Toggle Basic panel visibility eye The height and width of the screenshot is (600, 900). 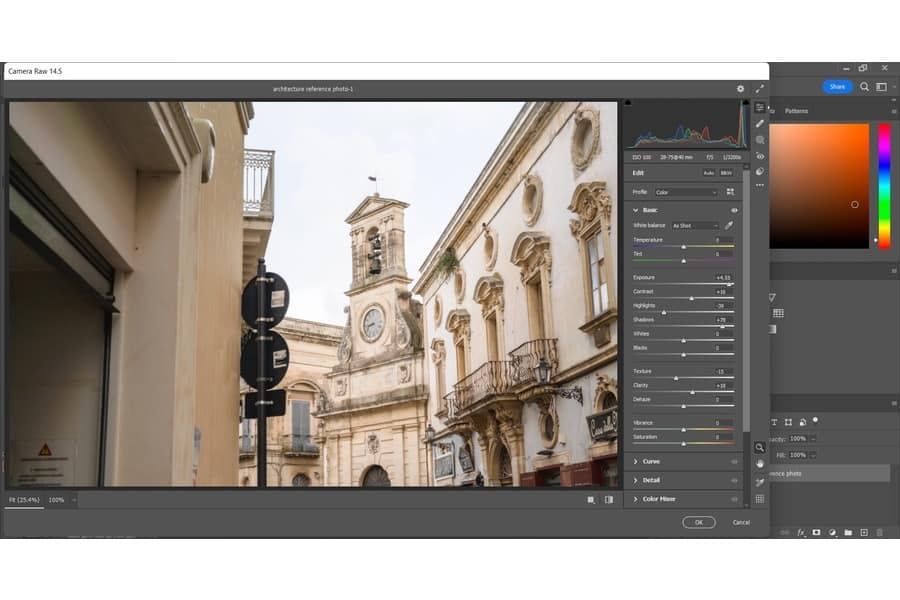pos(734,211)
